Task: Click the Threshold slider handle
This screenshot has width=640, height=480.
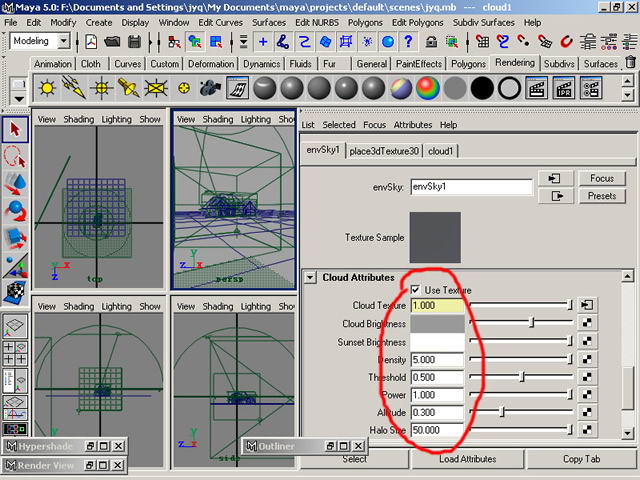Action: point(522,376)
